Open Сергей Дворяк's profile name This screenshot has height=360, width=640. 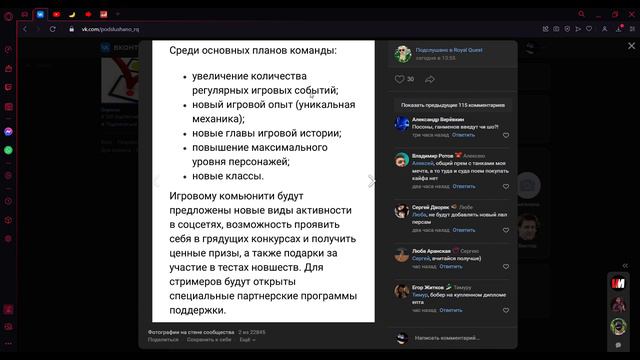(x=430, y=207)
